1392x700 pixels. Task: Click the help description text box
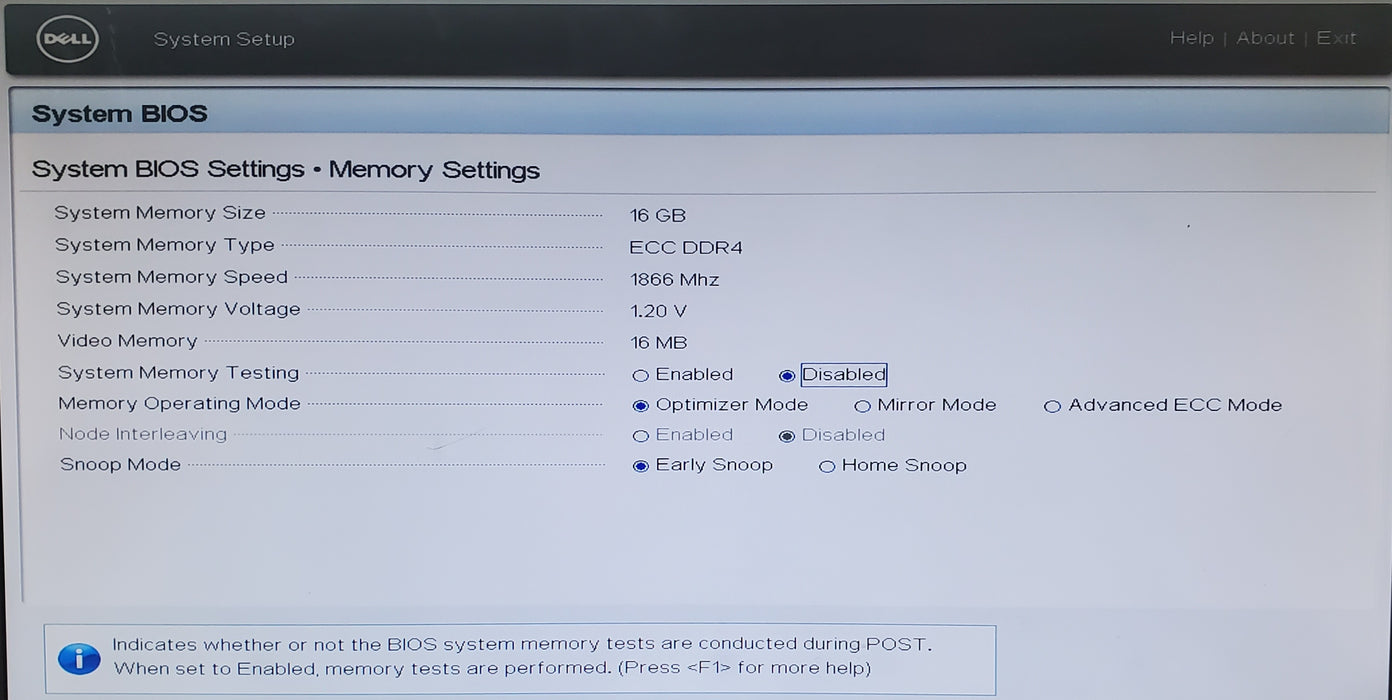click(520, 659)
